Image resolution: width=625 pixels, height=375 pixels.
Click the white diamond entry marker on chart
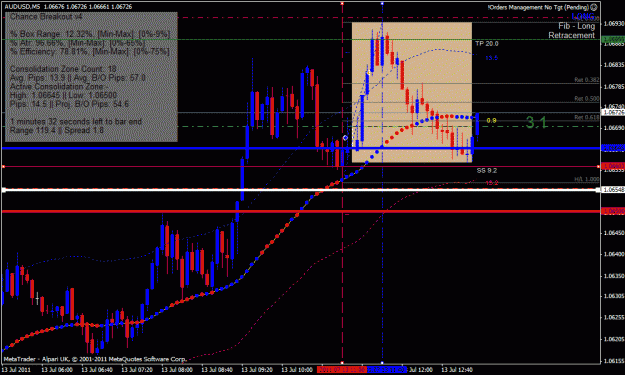pyautogui.click(x=345, y=138)
